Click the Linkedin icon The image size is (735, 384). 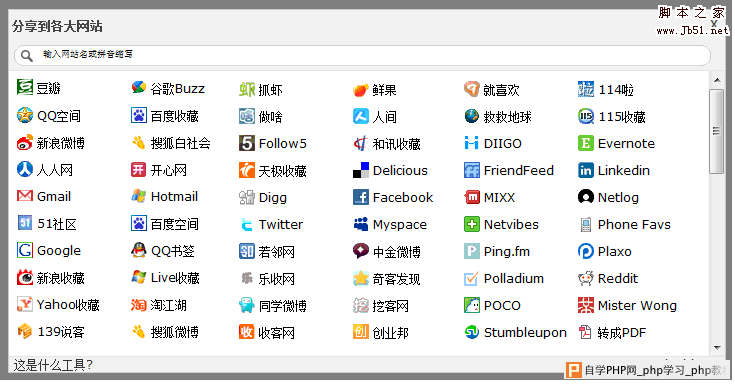[x=586, y=170]
